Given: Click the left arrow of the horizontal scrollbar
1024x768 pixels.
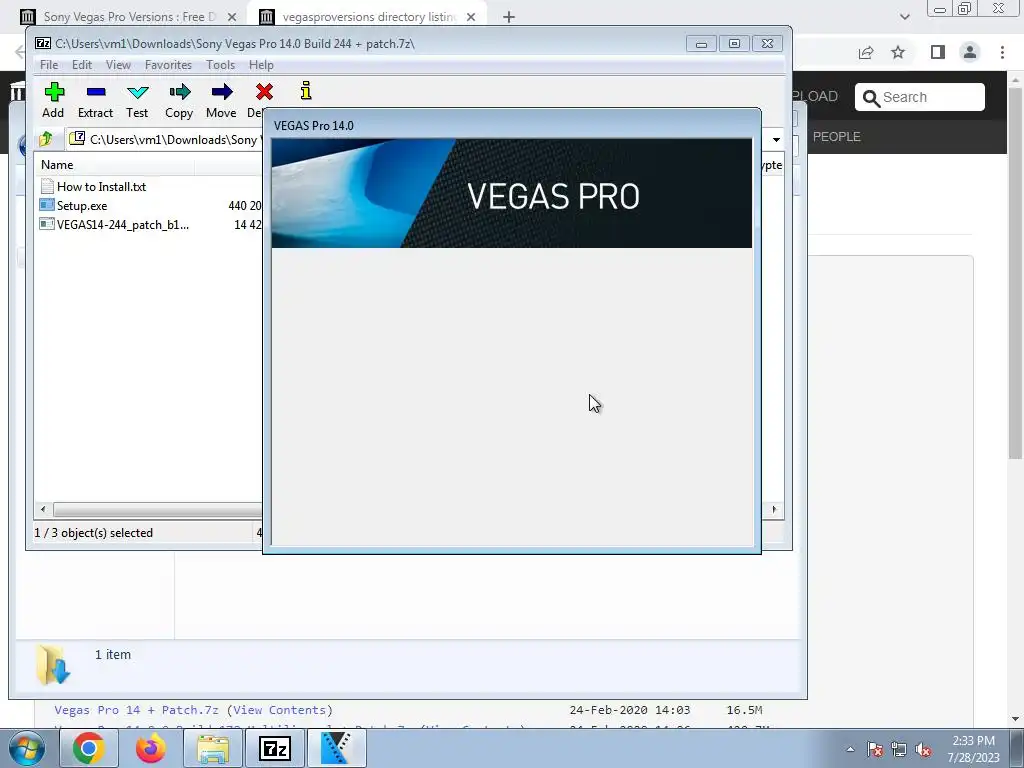Looking at the screenshot, I should coord(43,509).
